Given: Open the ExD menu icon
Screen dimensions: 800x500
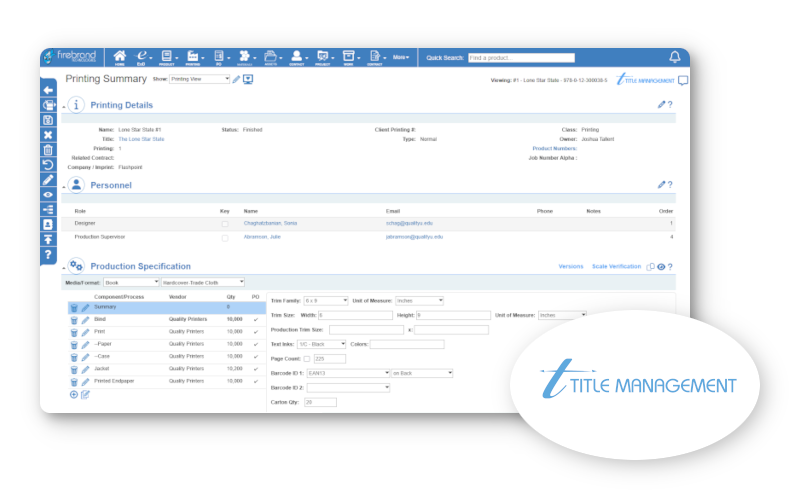Looking at the screenshot, I should pos(142,58).
